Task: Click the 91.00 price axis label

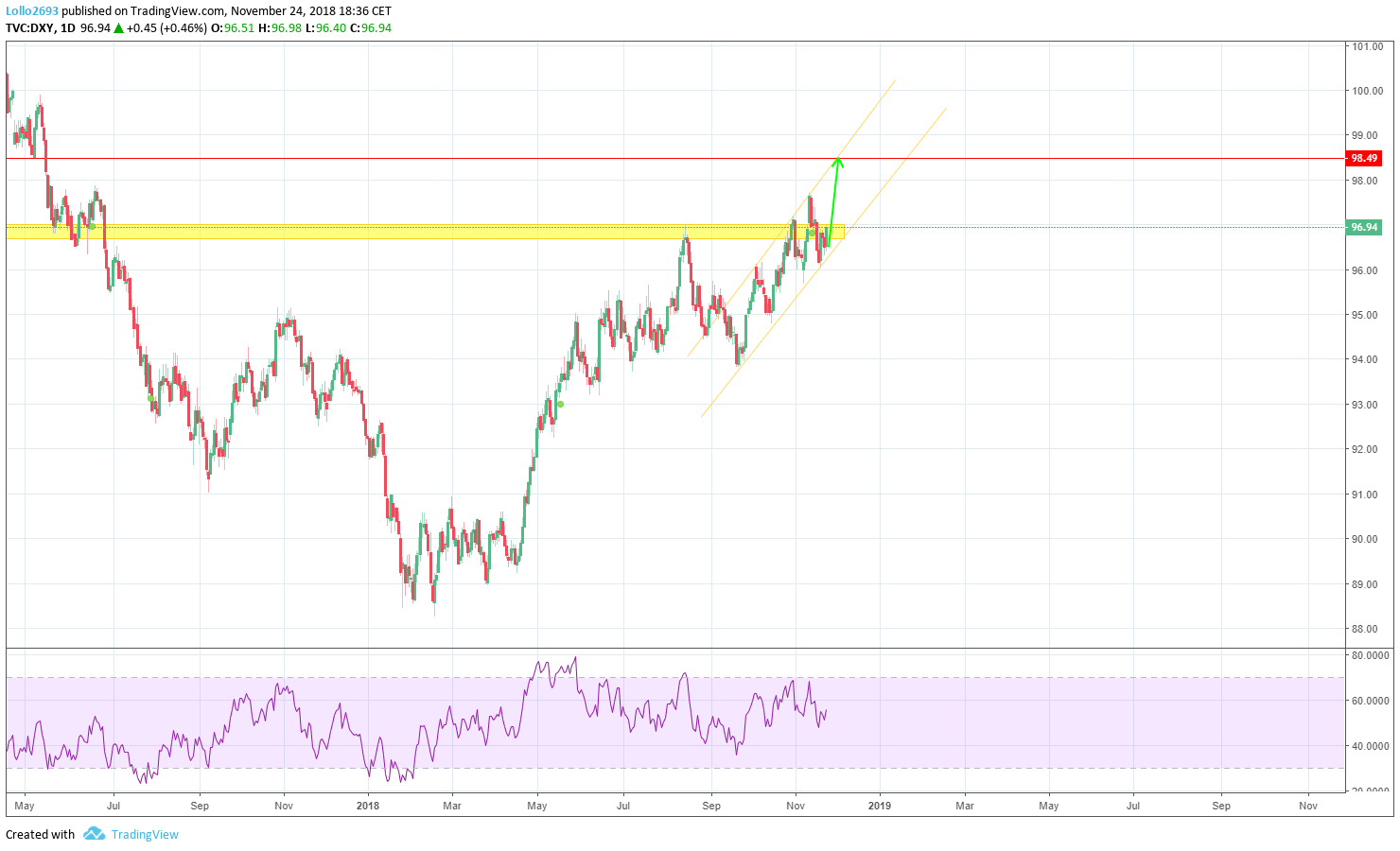Action: [1367, 495]
